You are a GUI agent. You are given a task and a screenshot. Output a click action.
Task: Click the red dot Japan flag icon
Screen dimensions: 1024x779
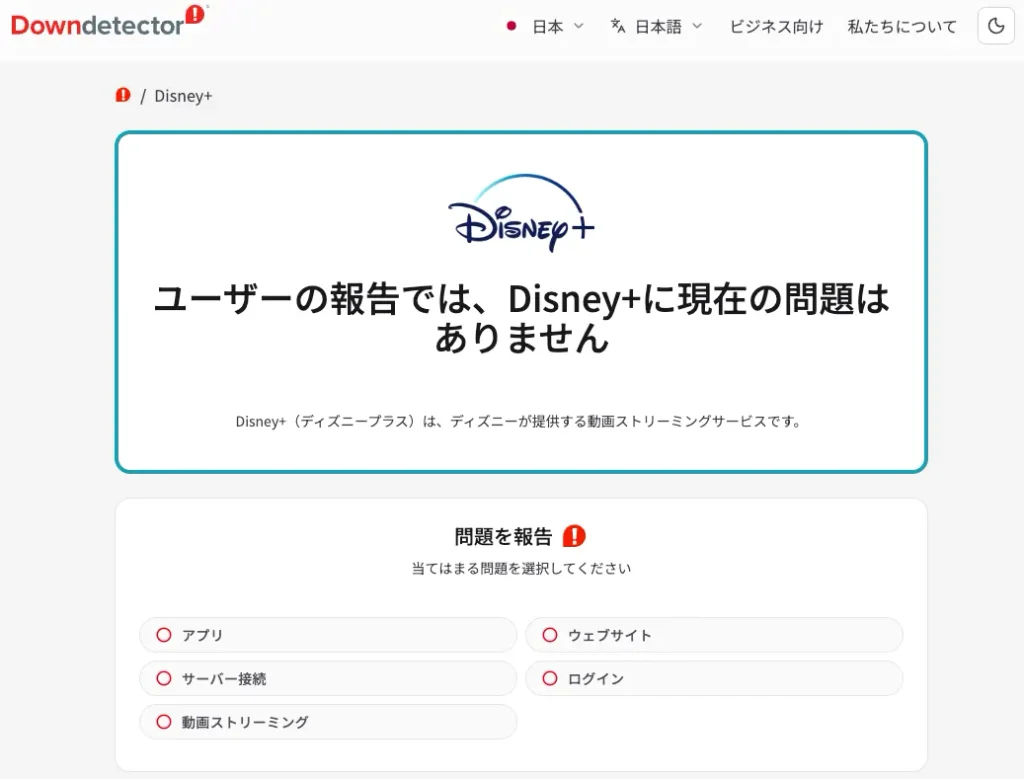click(511, 26)
